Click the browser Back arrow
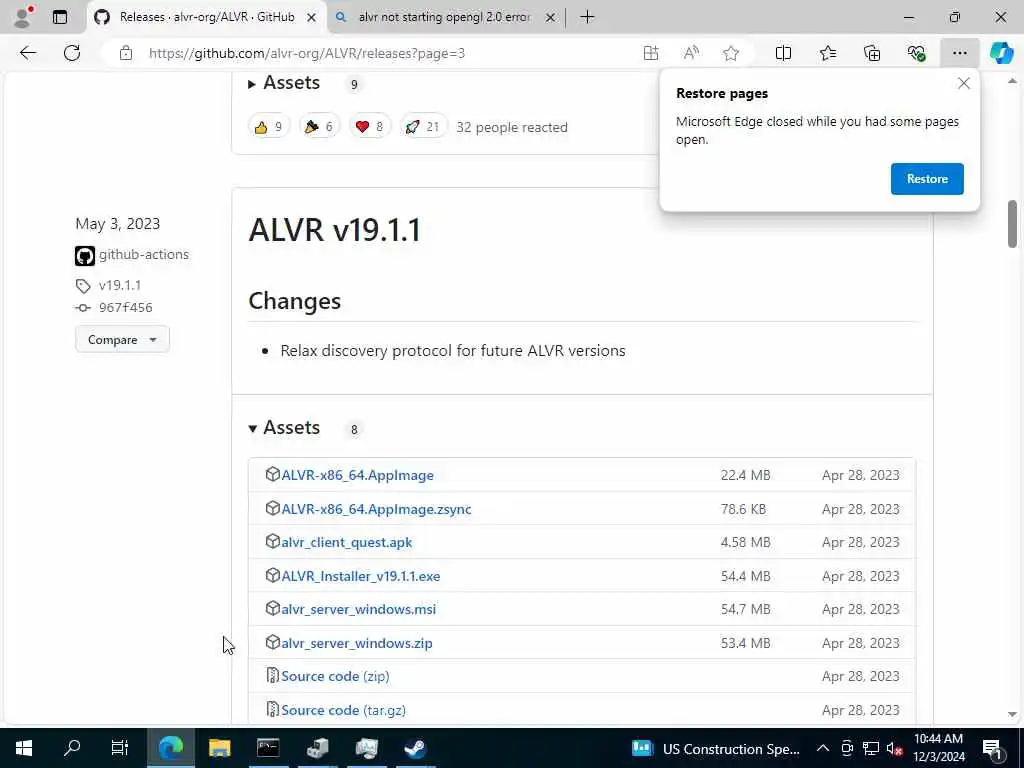Screen dimensions: 1024x768 pyautogui.click(x=28, y=53)
